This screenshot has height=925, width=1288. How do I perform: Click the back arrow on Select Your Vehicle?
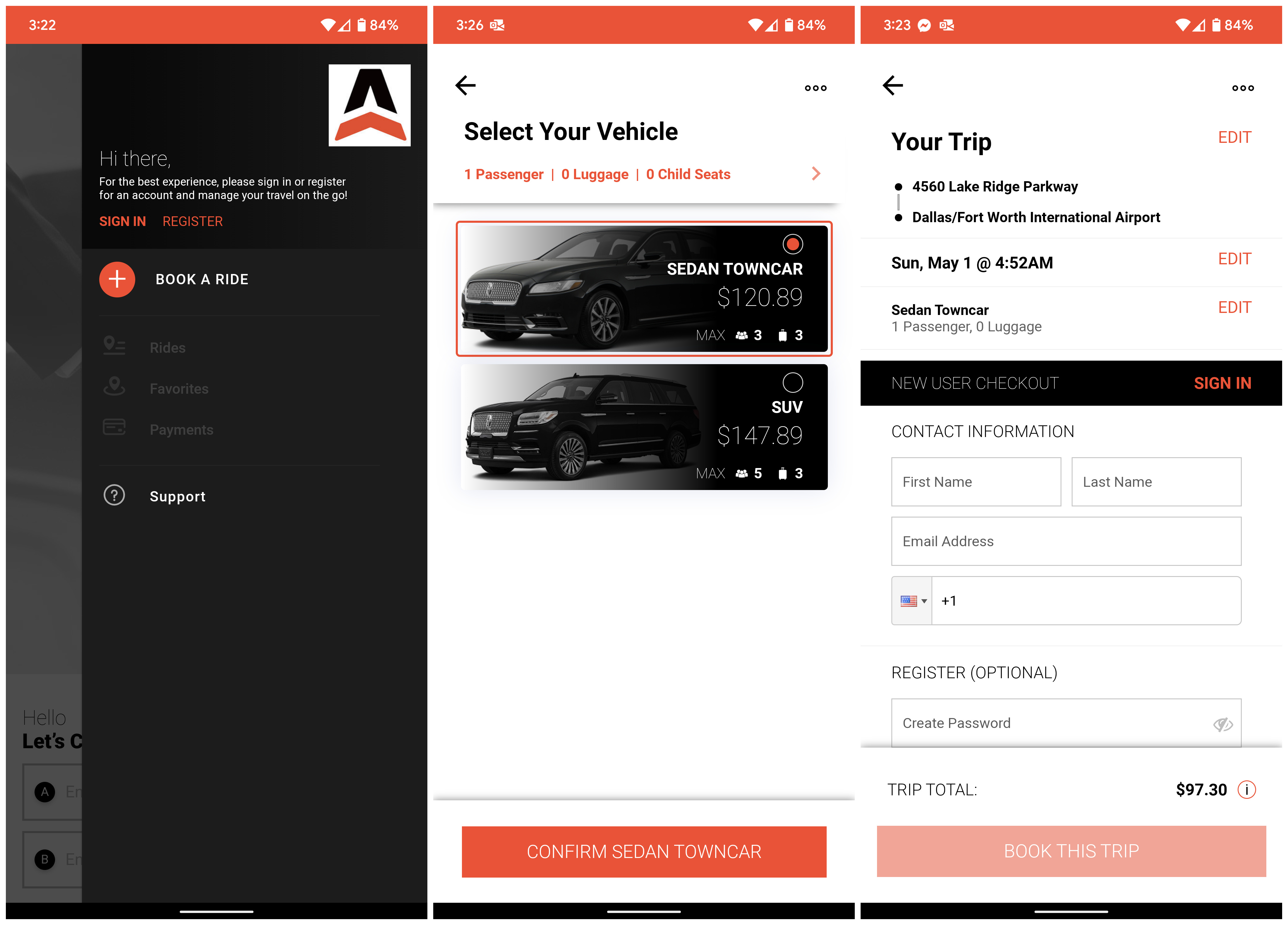pyautogui.click(x=465, y=86)
